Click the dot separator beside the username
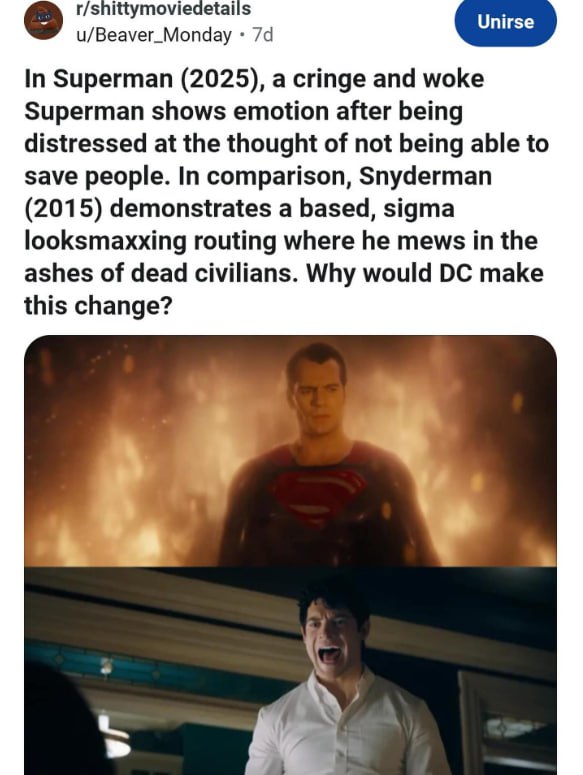The width and height of the screenshot is (583, 775). pos(242,36)
